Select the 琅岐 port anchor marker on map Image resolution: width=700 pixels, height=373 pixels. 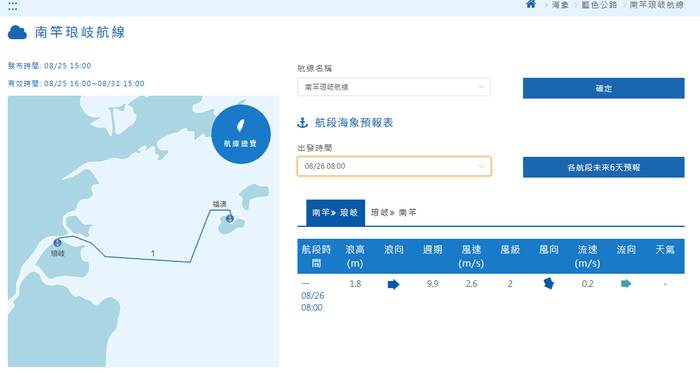(x=57, y=243)
